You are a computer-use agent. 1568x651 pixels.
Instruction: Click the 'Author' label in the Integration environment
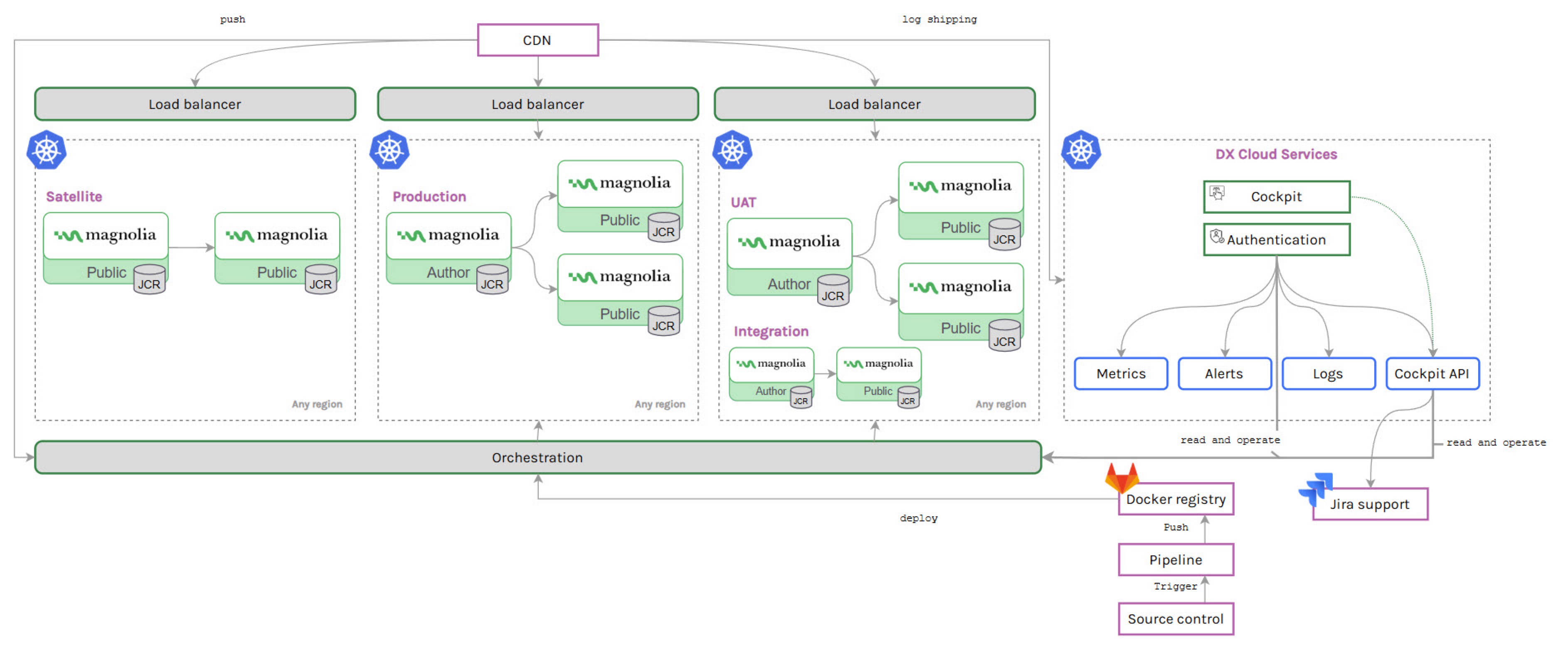pyautogui.click(x=771, y=391)
